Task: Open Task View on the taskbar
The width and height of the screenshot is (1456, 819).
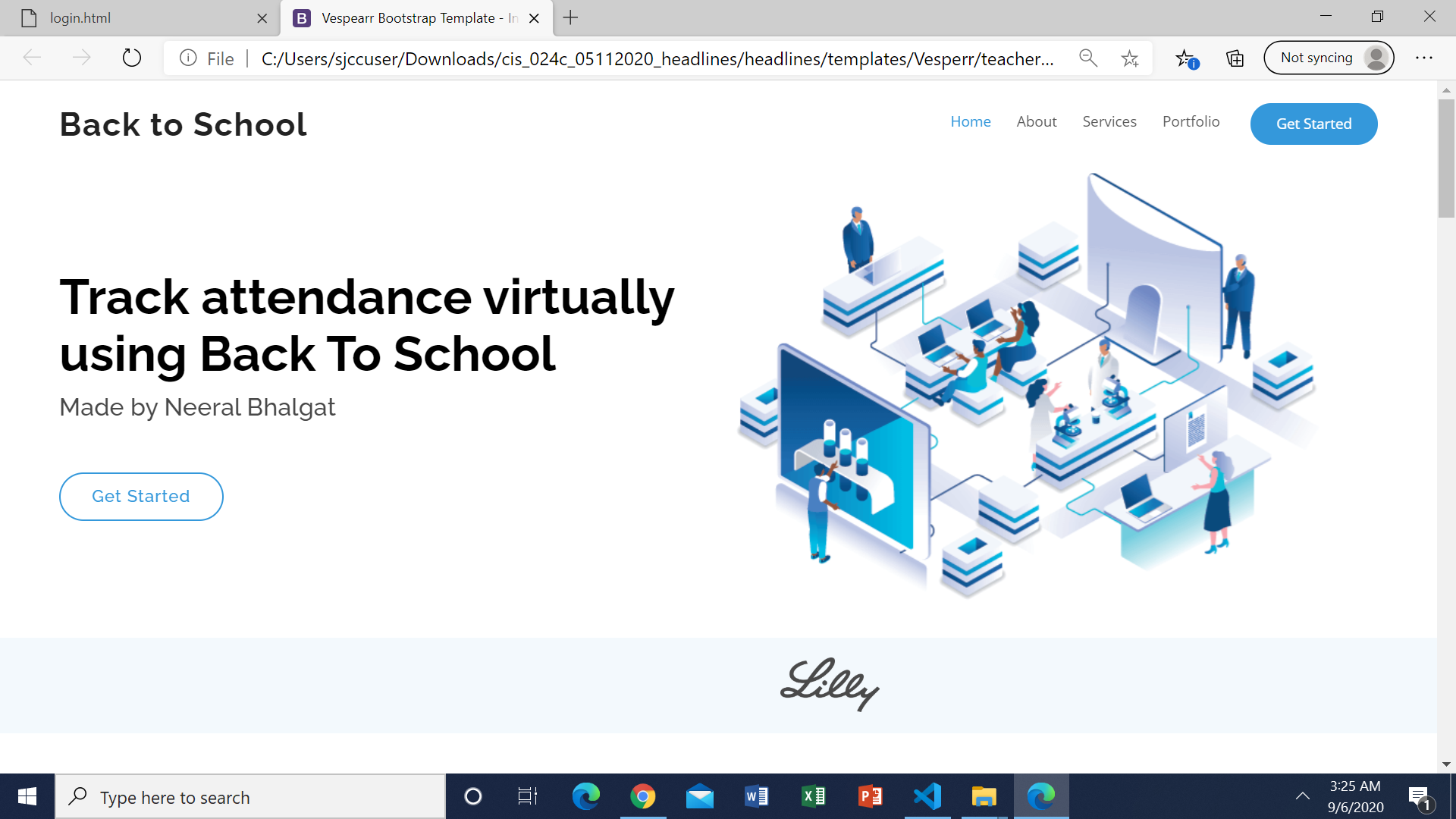Action: click(x=527, y=796)
